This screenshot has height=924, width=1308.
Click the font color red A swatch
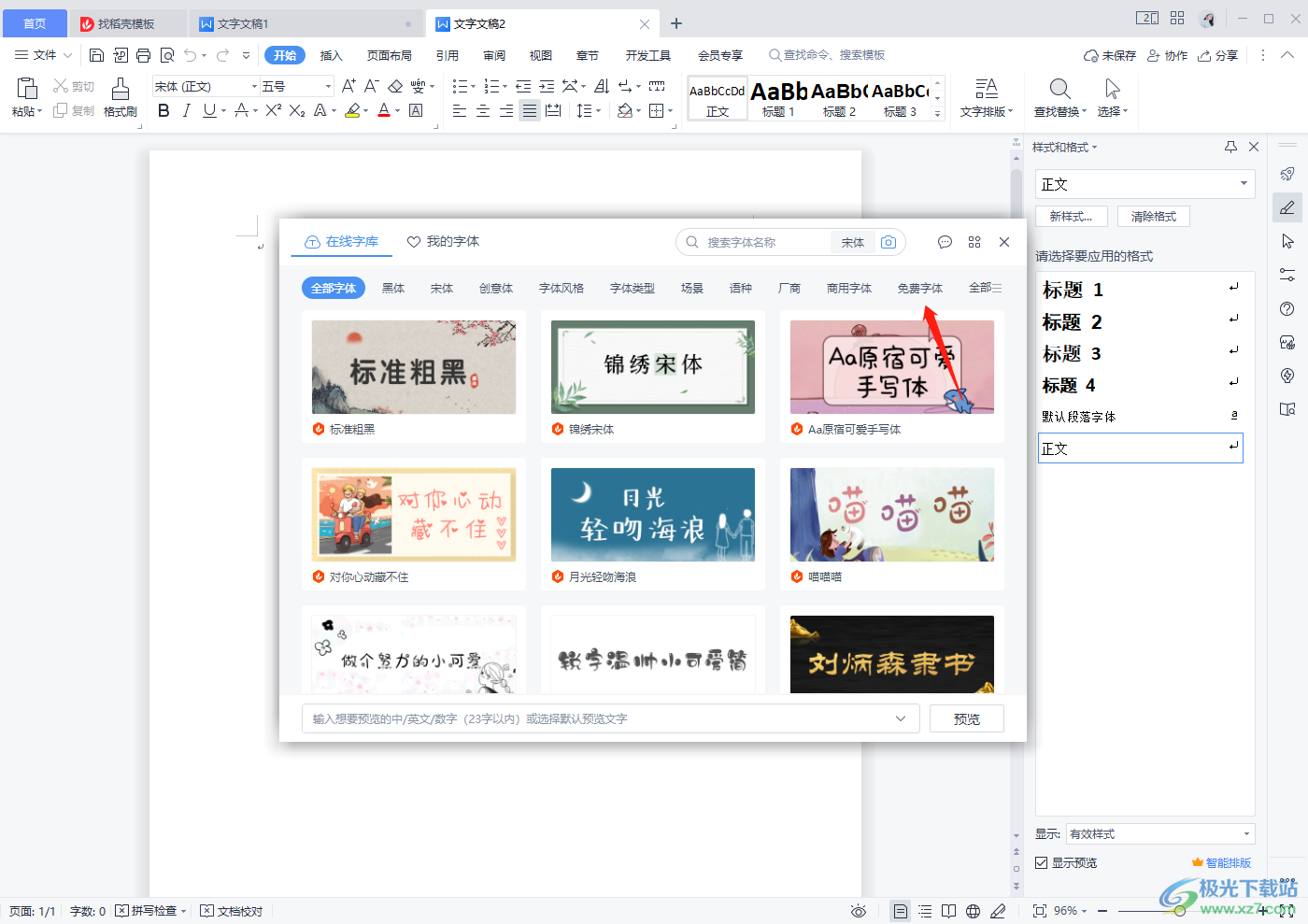(x=384, y=110)
